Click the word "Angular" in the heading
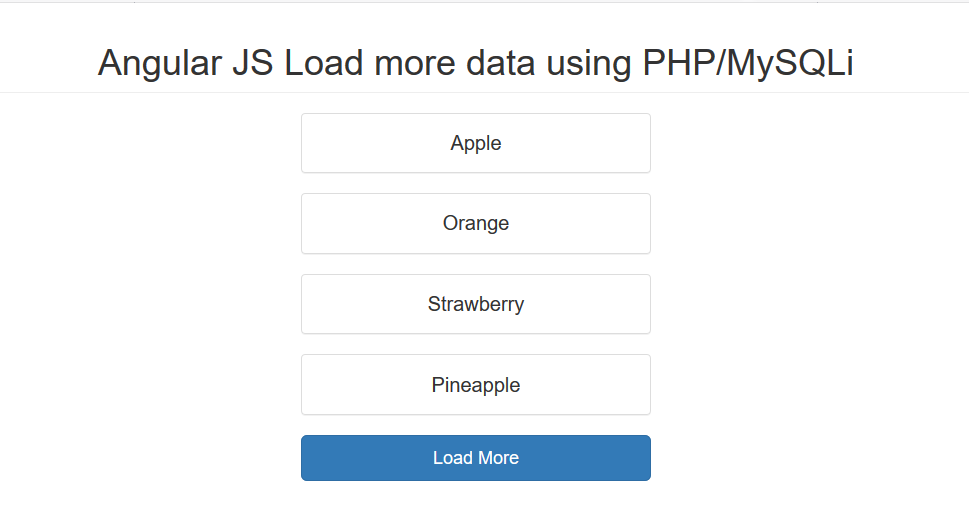 (159, 64)
